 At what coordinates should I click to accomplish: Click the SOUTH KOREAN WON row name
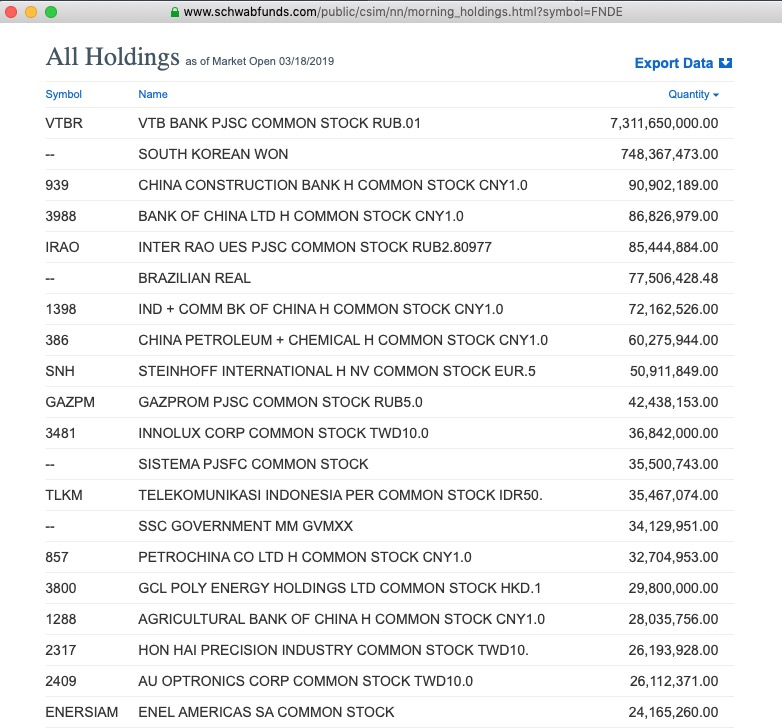coord(213,154)
